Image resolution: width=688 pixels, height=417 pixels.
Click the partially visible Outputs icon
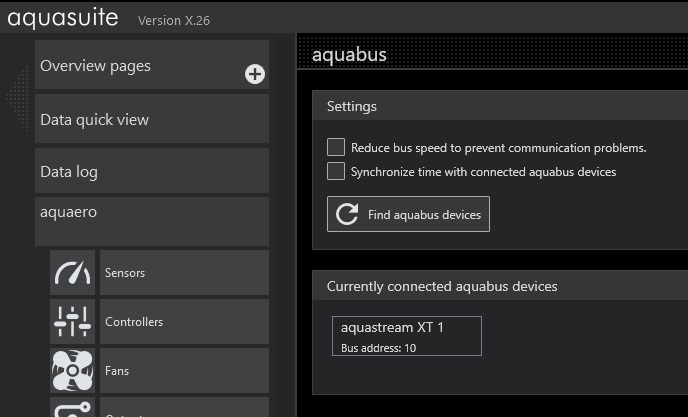[72, 408]
